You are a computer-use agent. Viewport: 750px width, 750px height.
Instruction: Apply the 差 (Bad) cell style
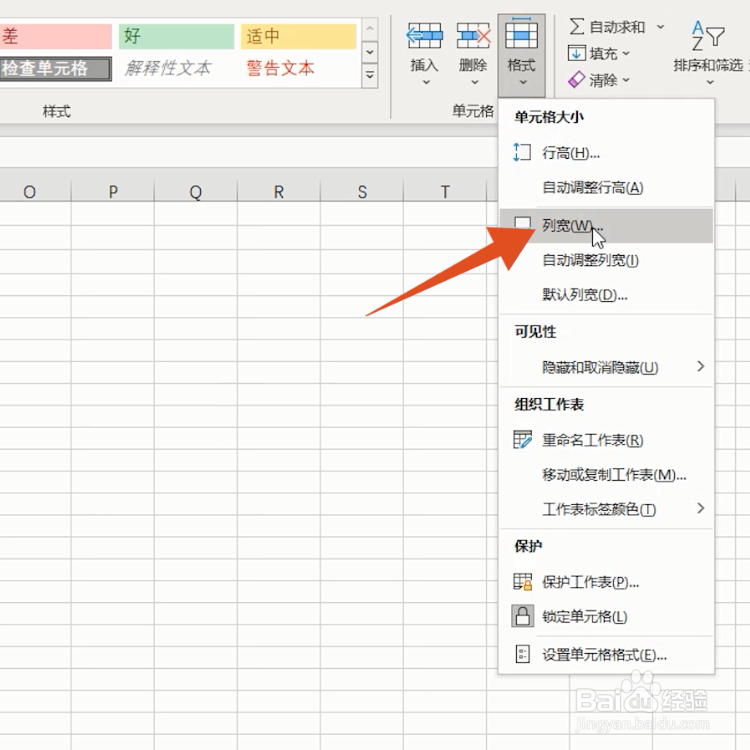(56, 36)
